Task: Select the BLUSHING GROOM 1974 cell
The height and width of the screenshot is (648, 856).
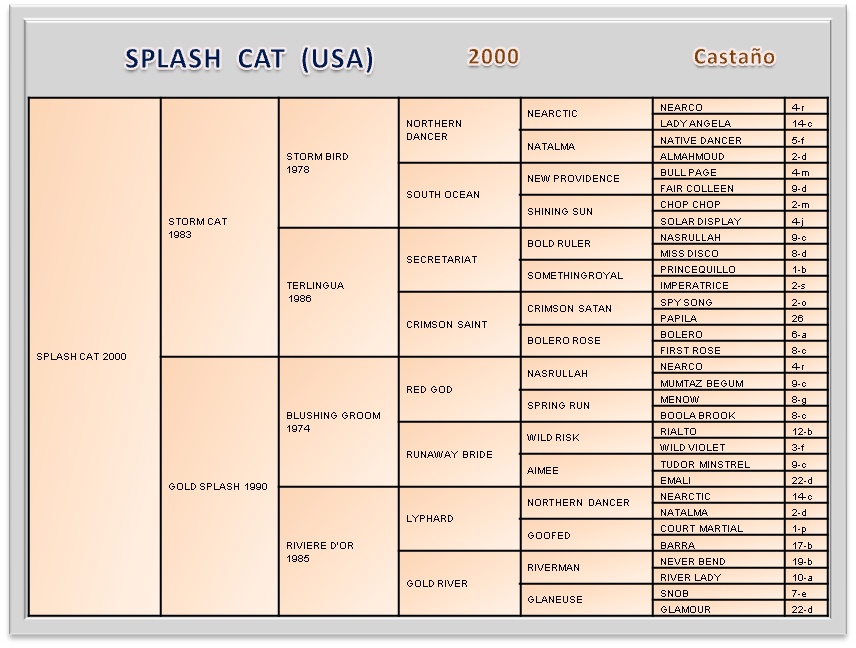Action: tap(338, 422)
